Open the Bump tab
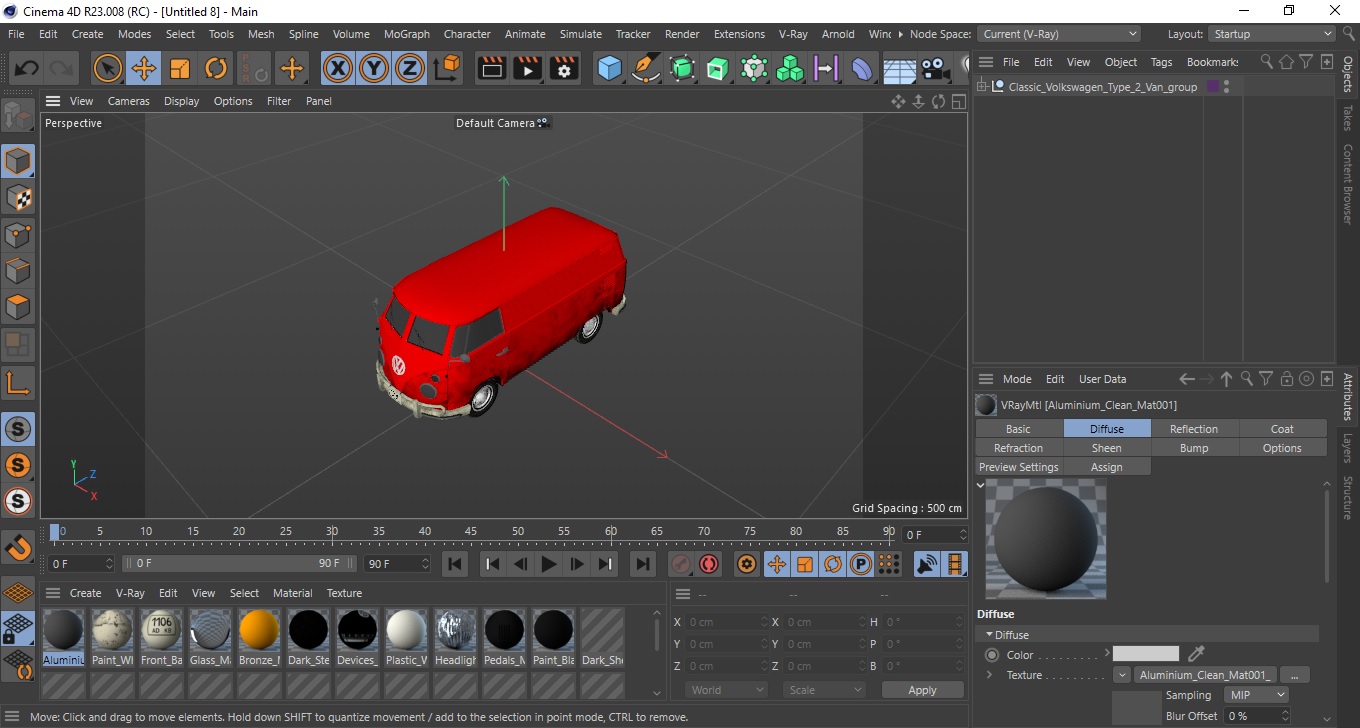This screenshot has height=728, width=1360. (x=1194, y=448)
